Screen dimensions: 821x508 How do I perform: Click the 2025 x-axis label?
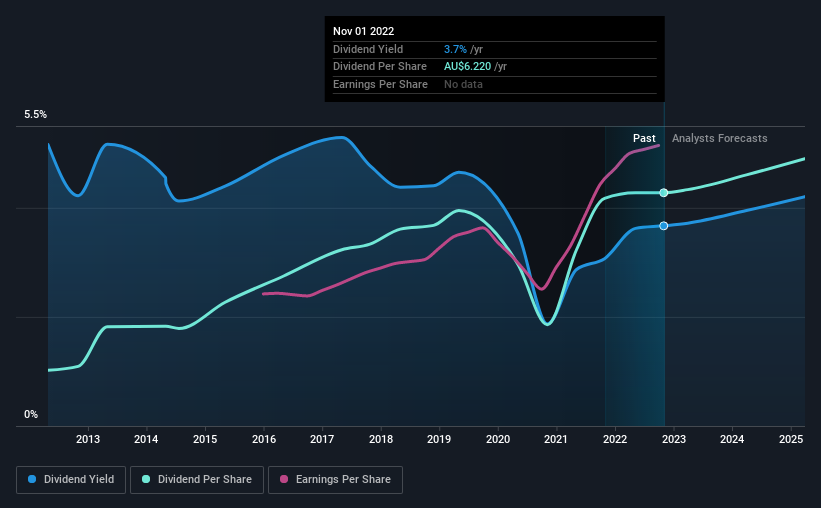coord(791,439)
